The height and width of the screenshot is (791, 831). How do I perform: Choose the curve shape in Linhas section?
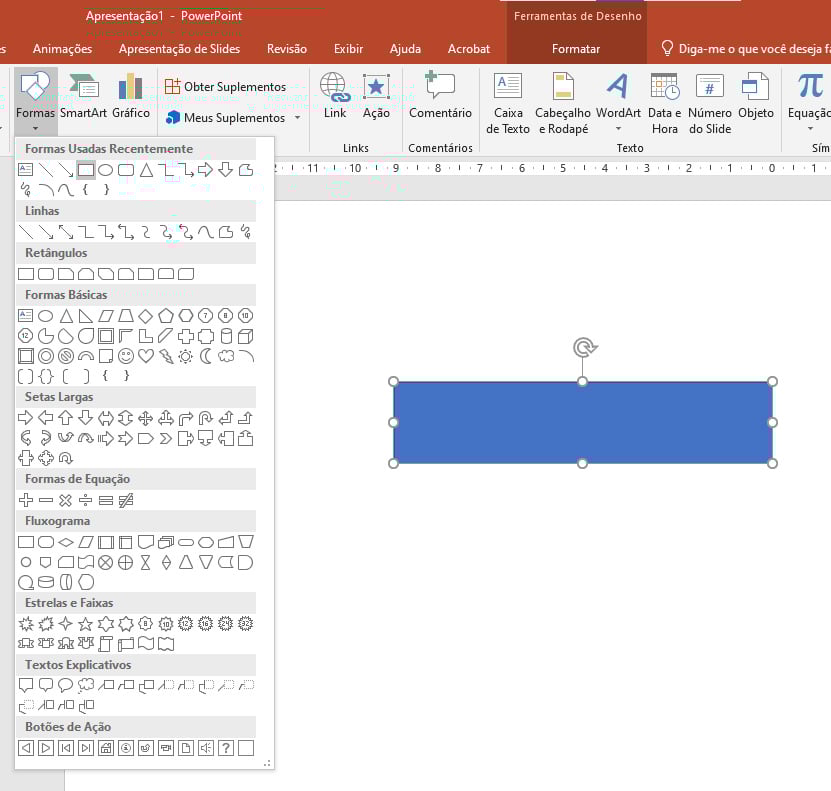206,232
